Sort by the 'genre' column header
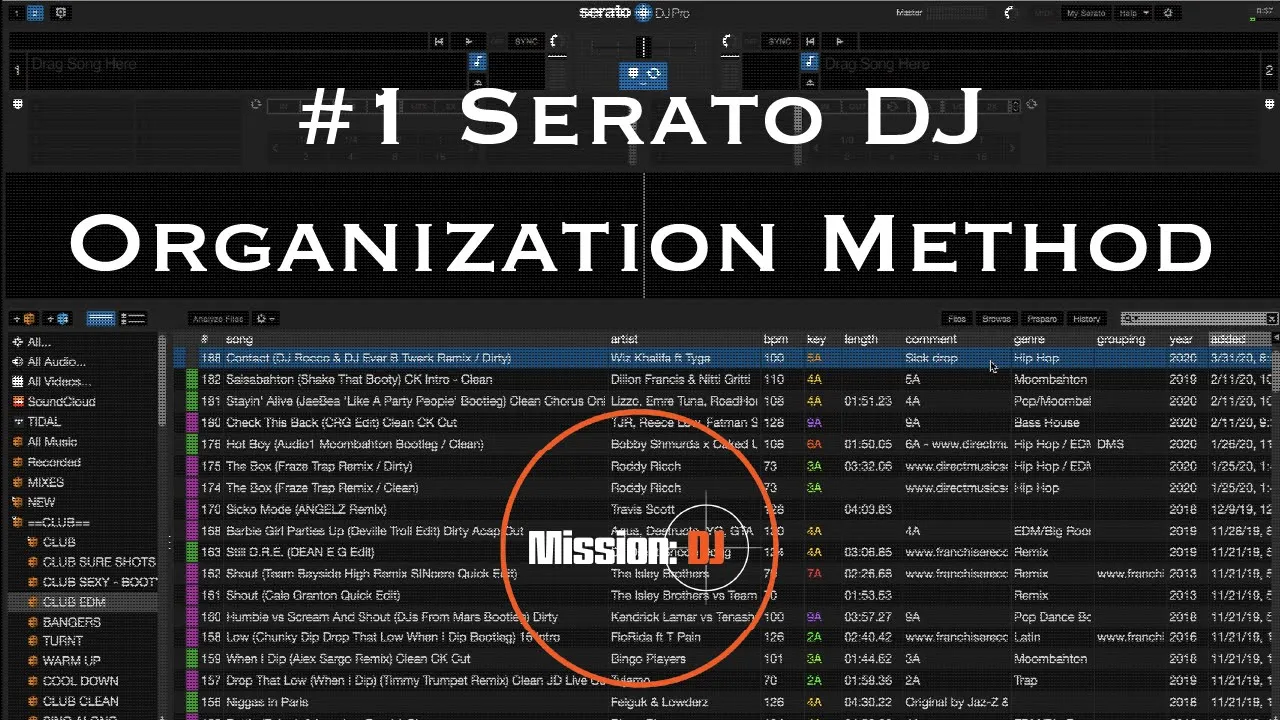This screenshot has width=1280, height=720. [1029, 340]
